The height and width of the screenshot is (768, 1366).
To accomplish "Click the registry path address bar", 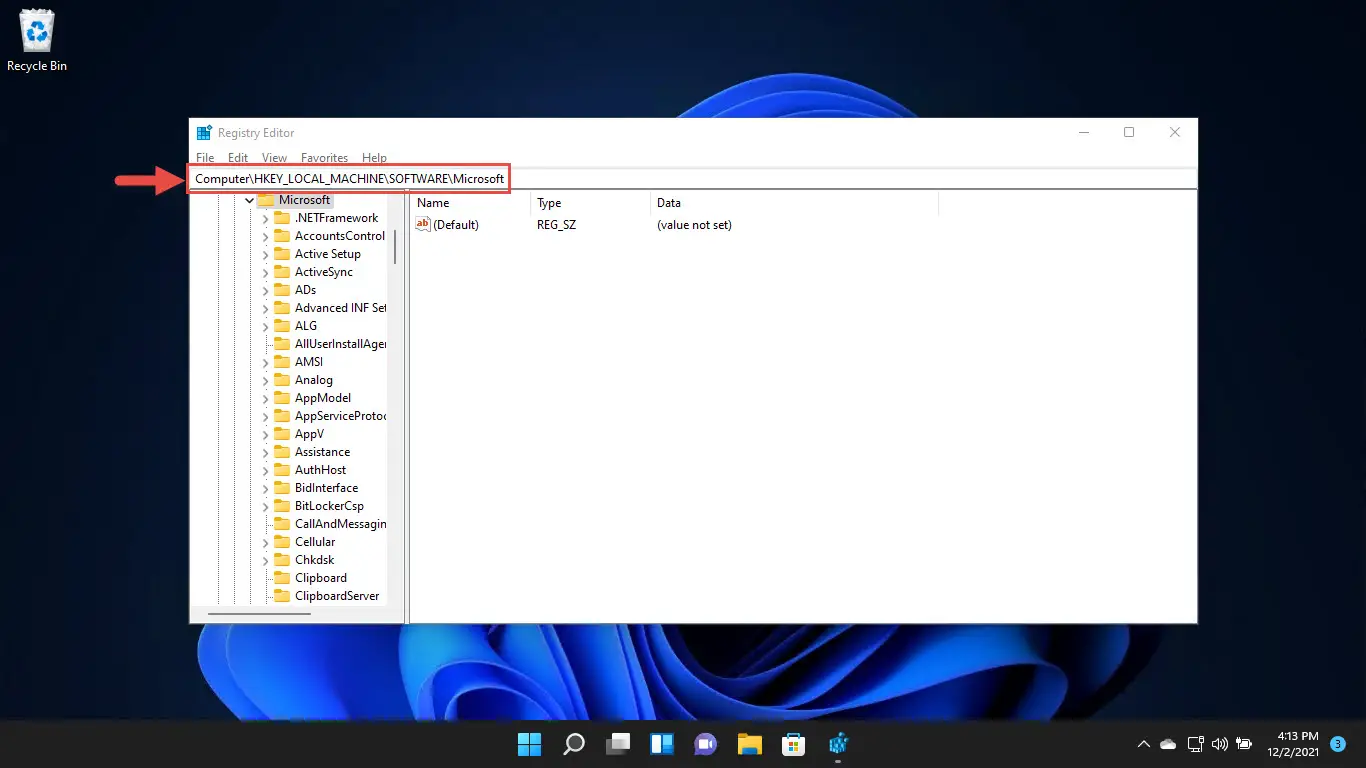I will point(692,178).
